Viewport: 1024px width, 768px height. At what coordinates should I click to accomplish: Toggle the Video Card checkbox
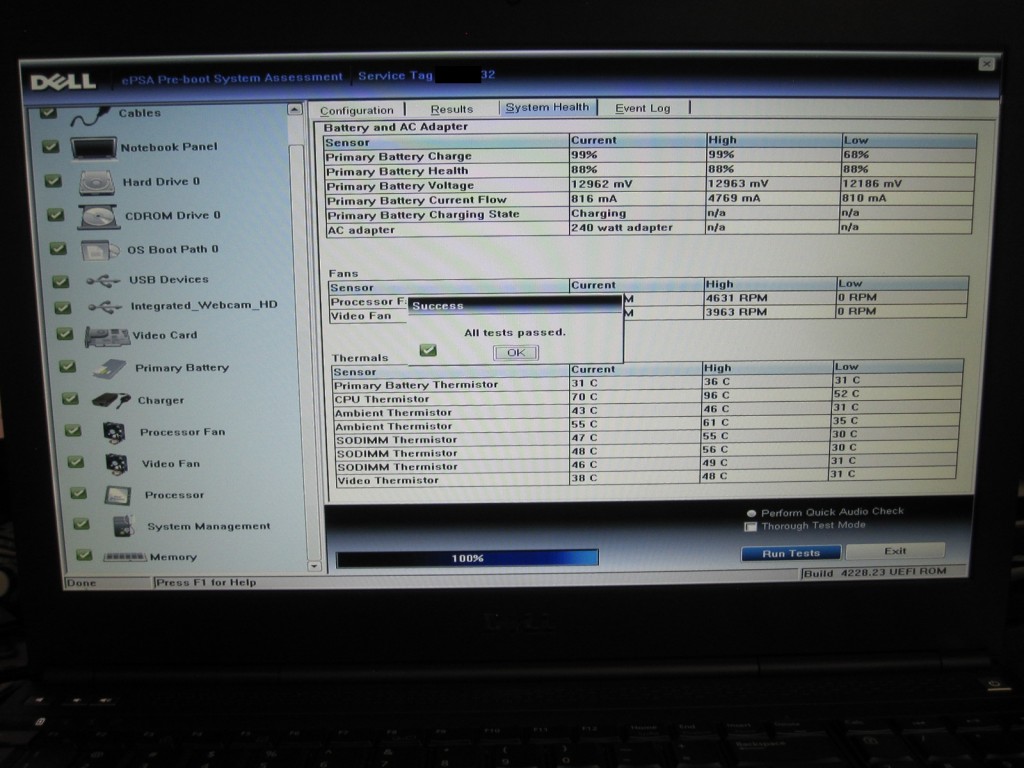(65, 334)
